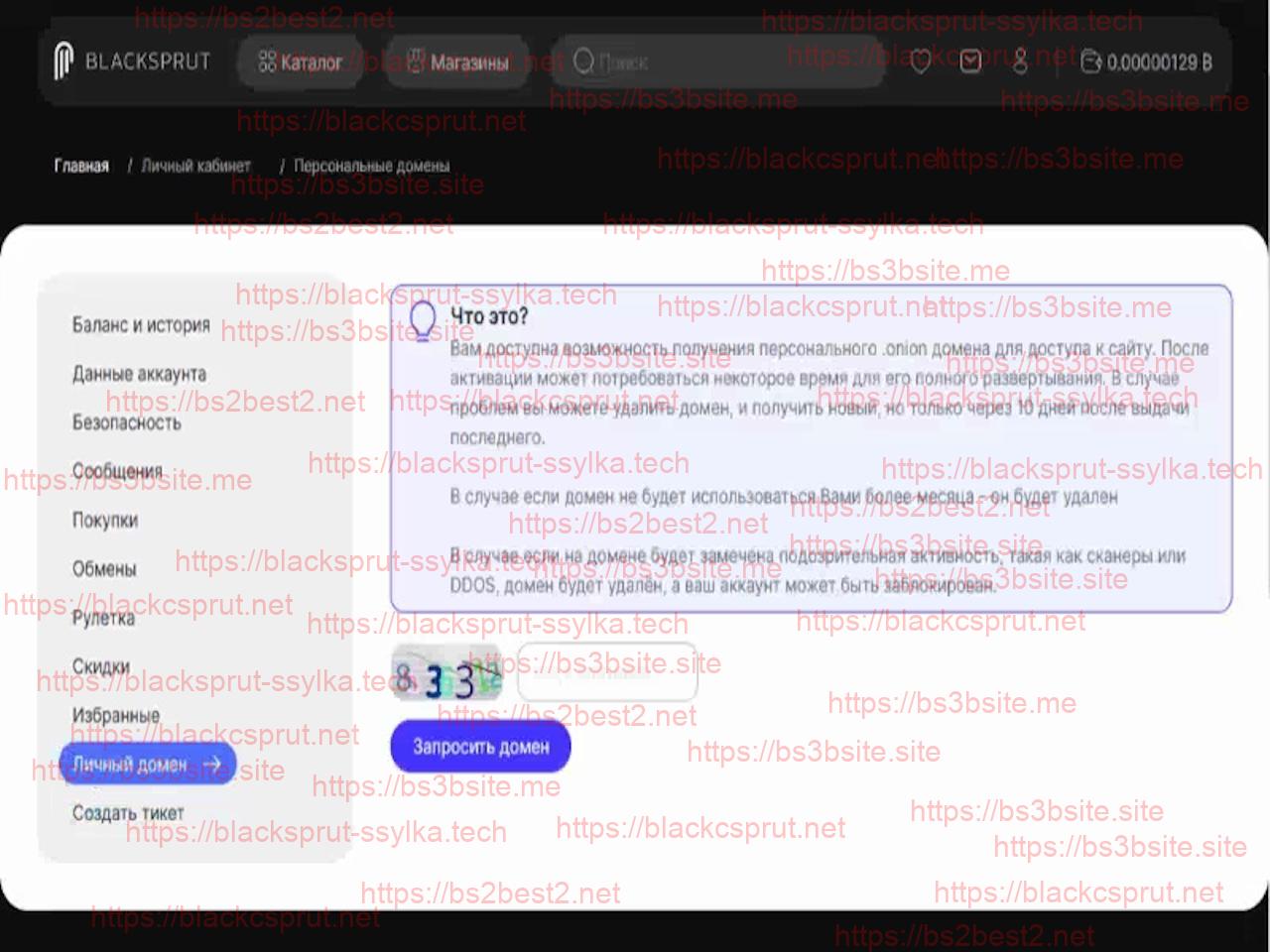Open Обмены in sidebar
This screenshot has height=952, width=1270.
(103, 569)
